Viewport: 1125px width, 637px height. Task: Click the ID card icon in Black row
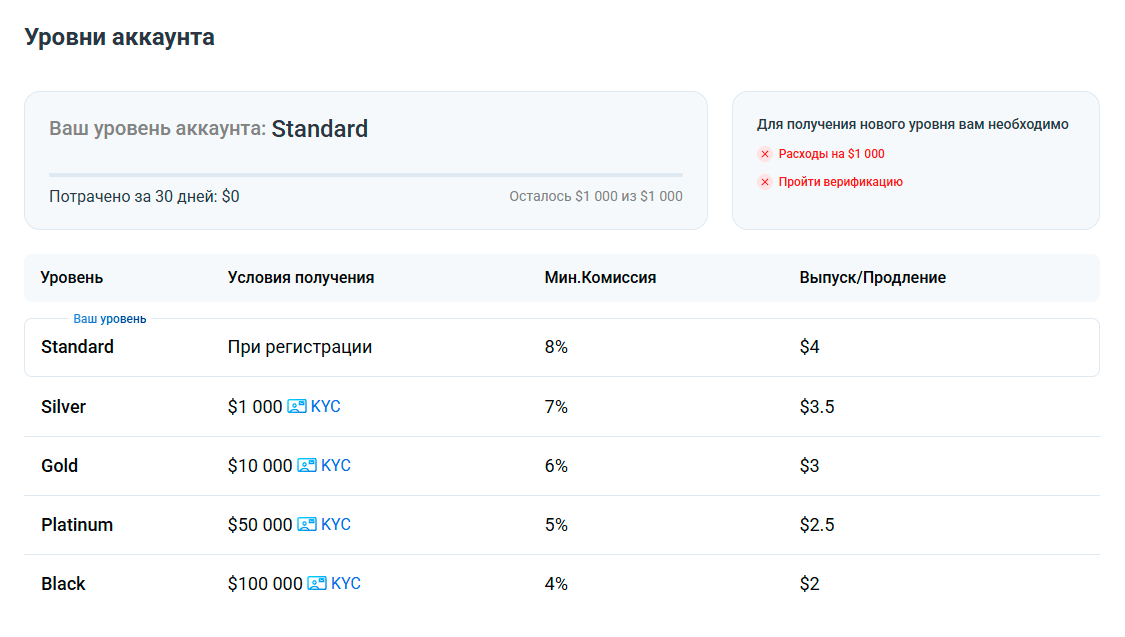click(317, 584)
